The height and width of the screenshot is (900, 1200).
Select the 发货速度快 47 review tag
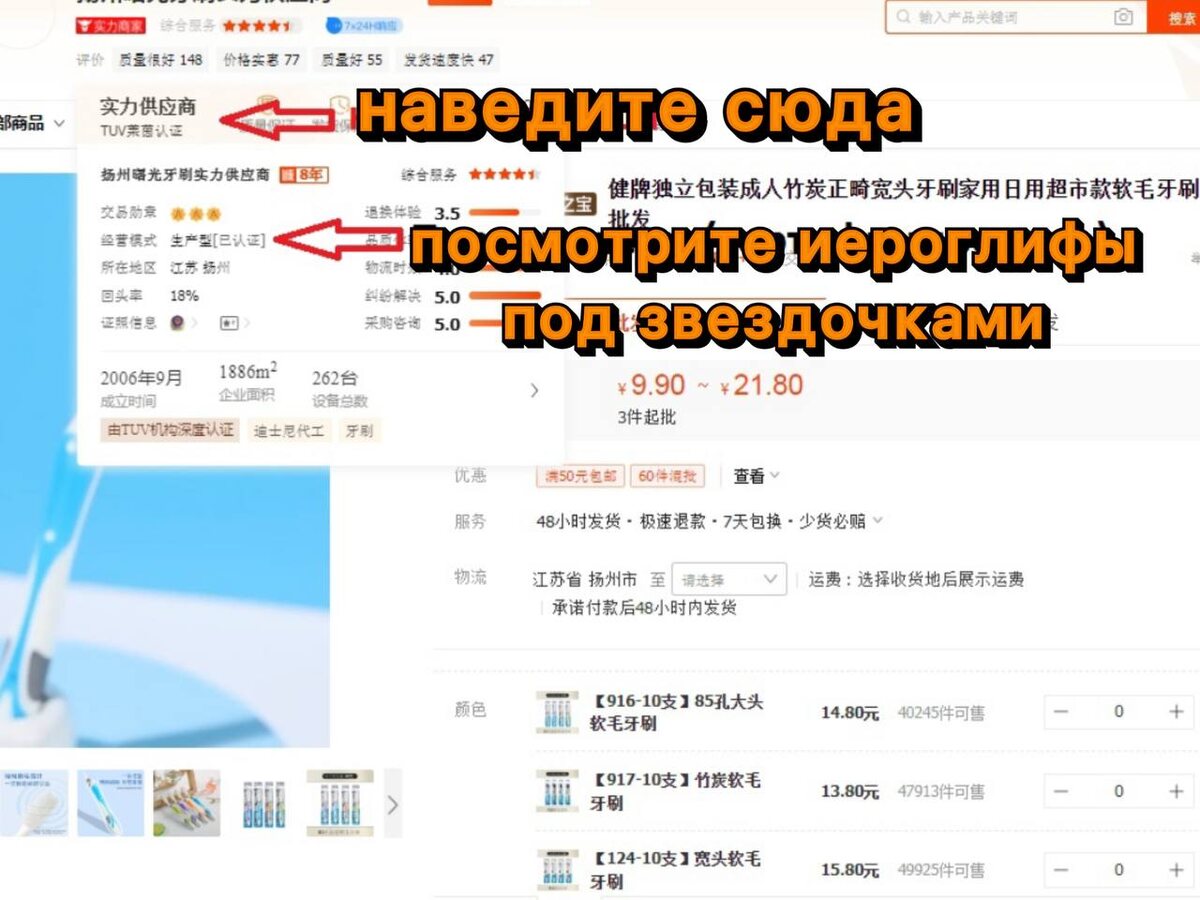pyautogui.click(x=448, y=60)
